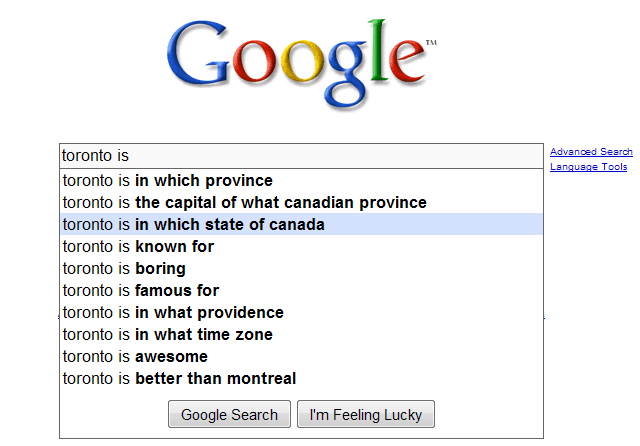Open the Advanced Search link
Screen dimensions: 640x446
pos(591,152)
